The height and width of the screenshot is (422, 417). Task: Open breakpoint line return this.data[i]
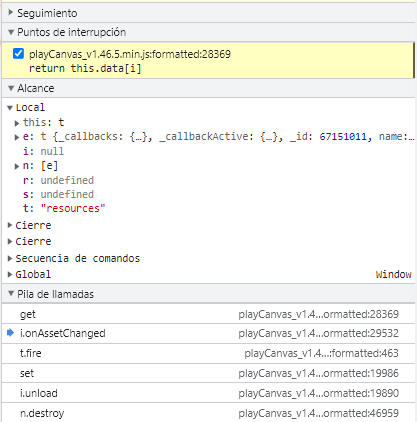click(85, 68)
